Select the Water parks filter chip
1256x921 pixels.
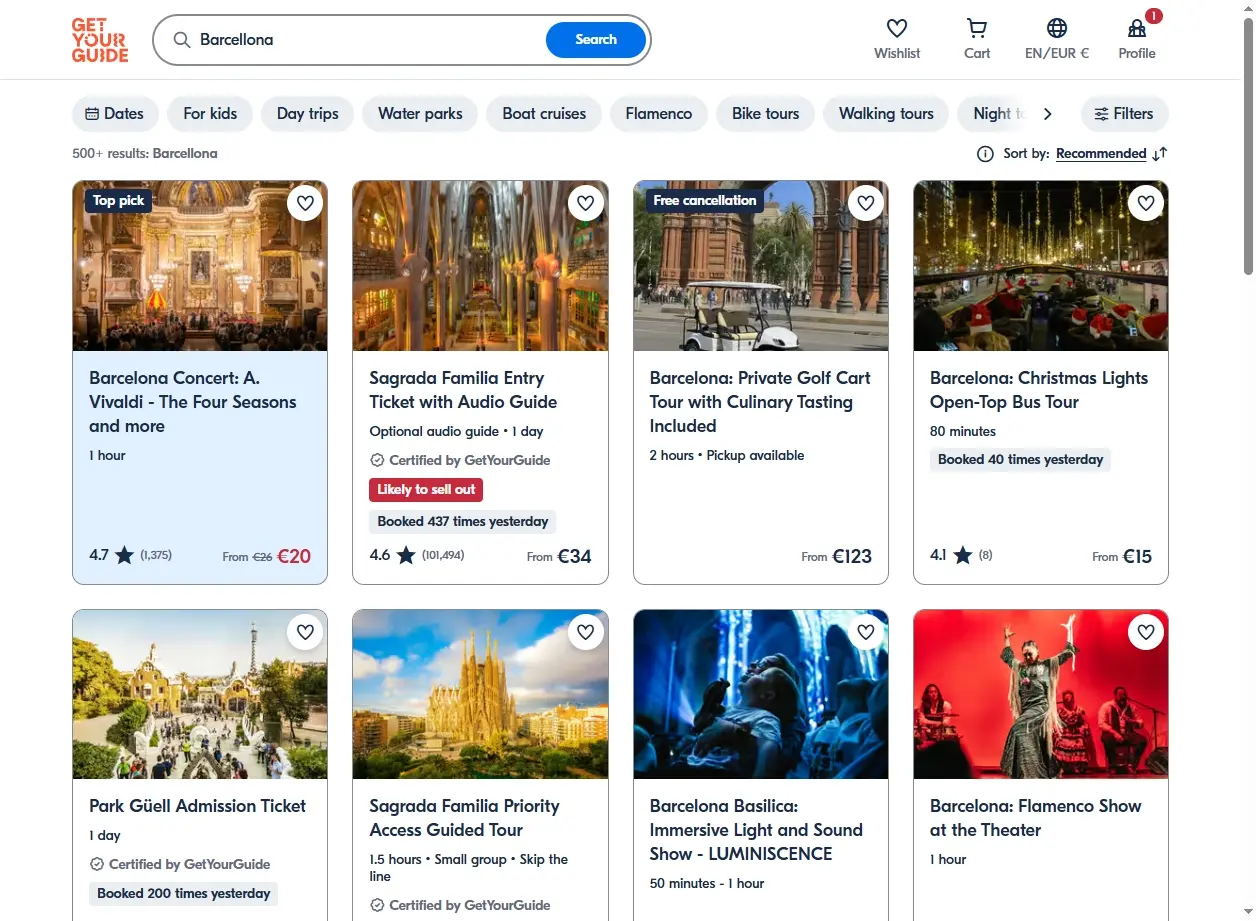tap(420, 114)
